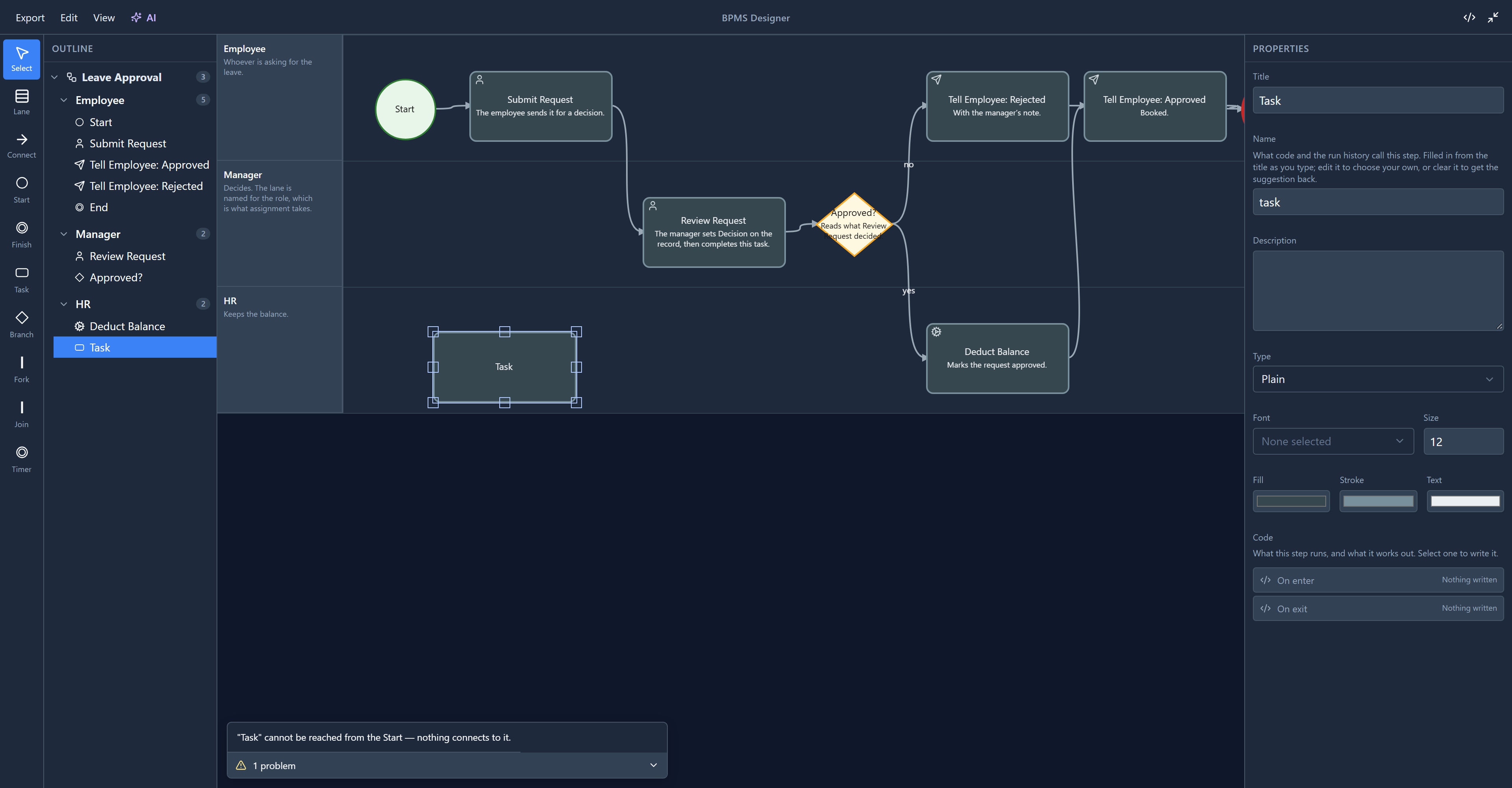The width and height of the screenshot is (1512, 788).
Task: Open the Edit menu
Action: (x=69, y=18)
